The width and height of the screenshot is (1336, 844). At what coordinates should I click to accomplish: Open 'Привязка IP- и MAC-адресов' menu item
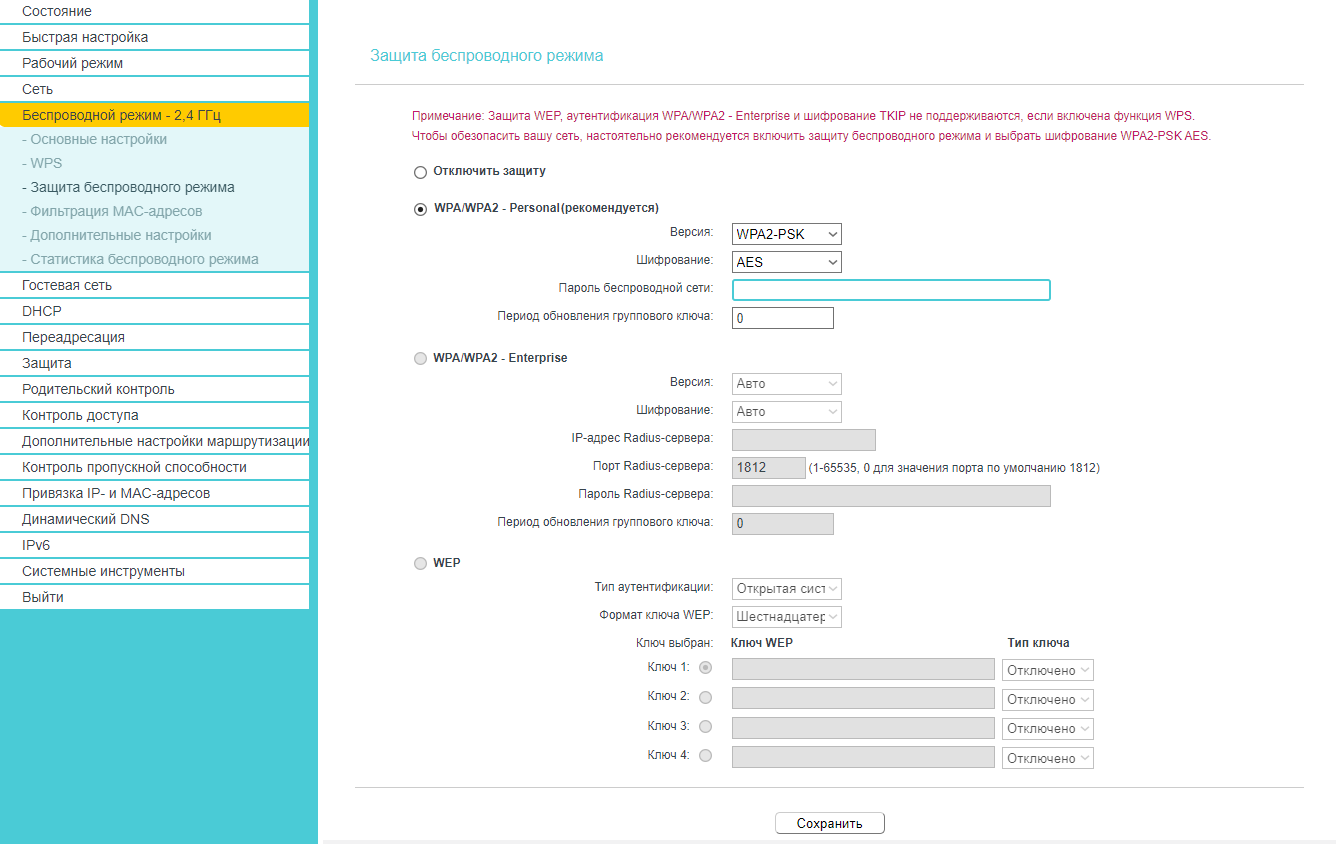[154, 493]
